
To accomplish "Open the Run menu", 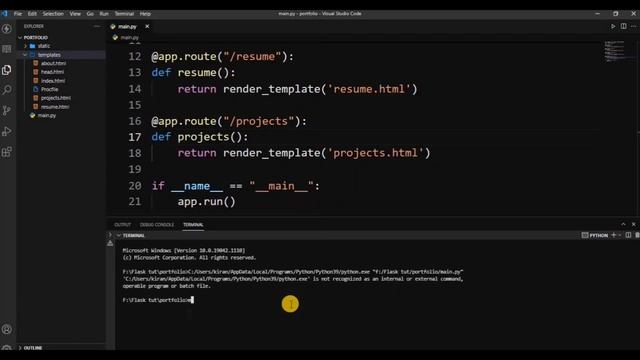I will [x=104, y=13].
